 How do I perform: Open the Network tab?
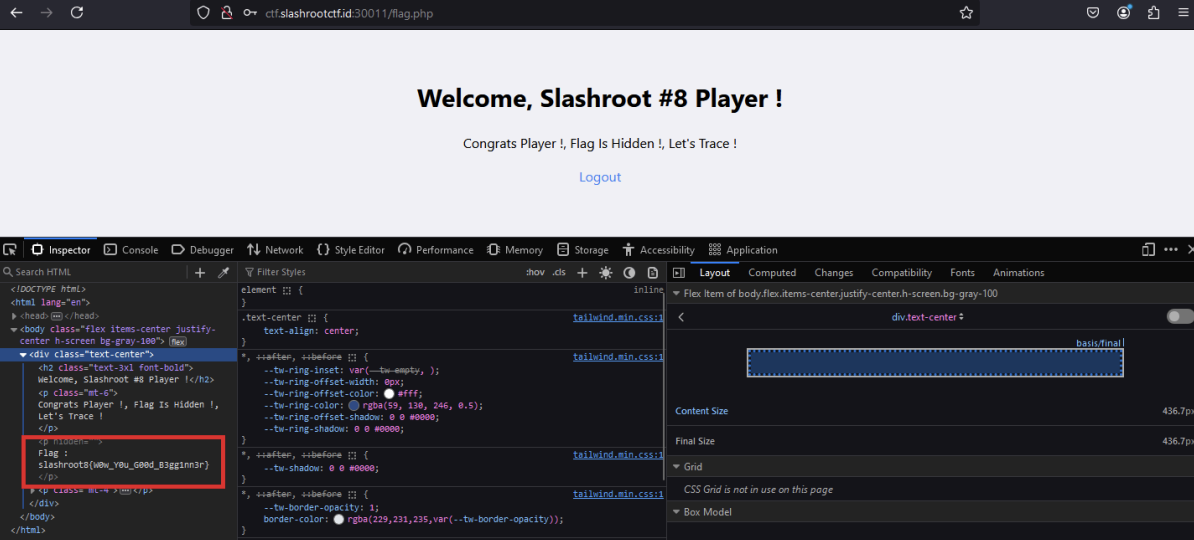pos(275,250)
